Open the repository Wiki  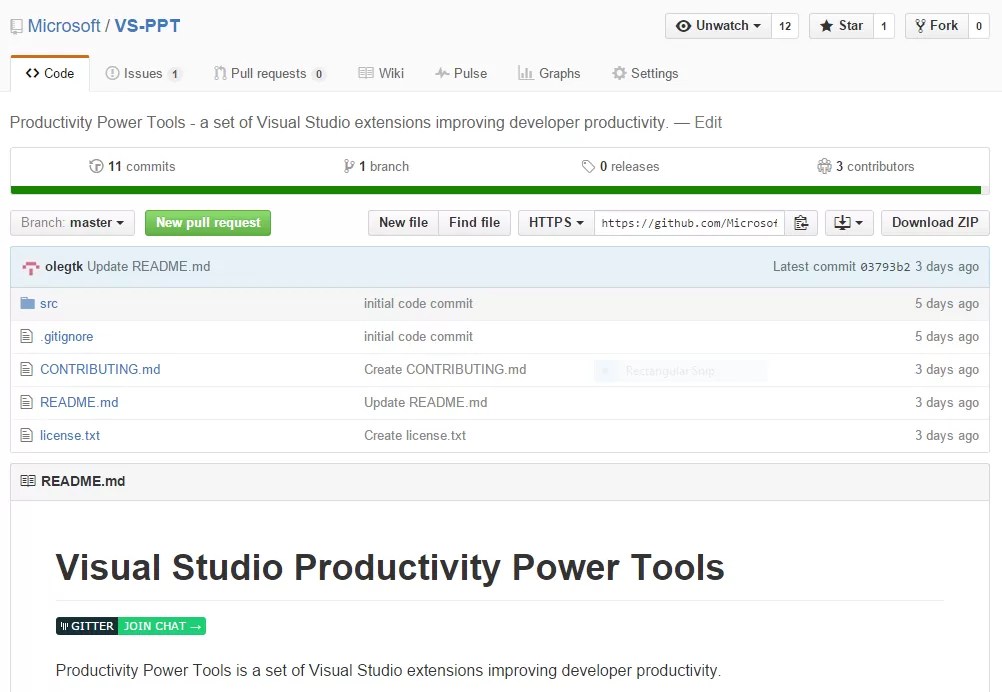point(380,73)
